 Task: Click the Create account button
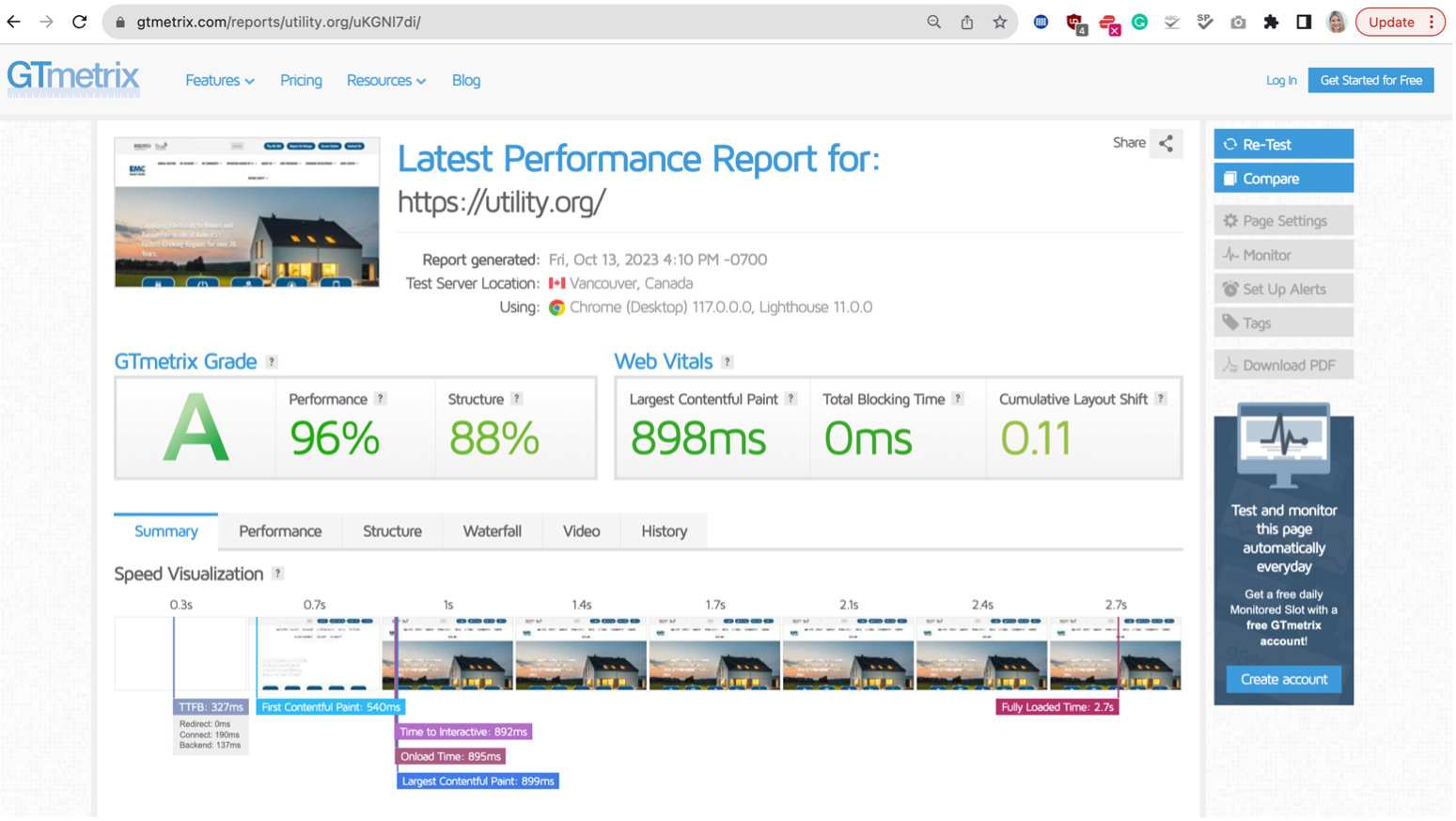point(1283,679)
